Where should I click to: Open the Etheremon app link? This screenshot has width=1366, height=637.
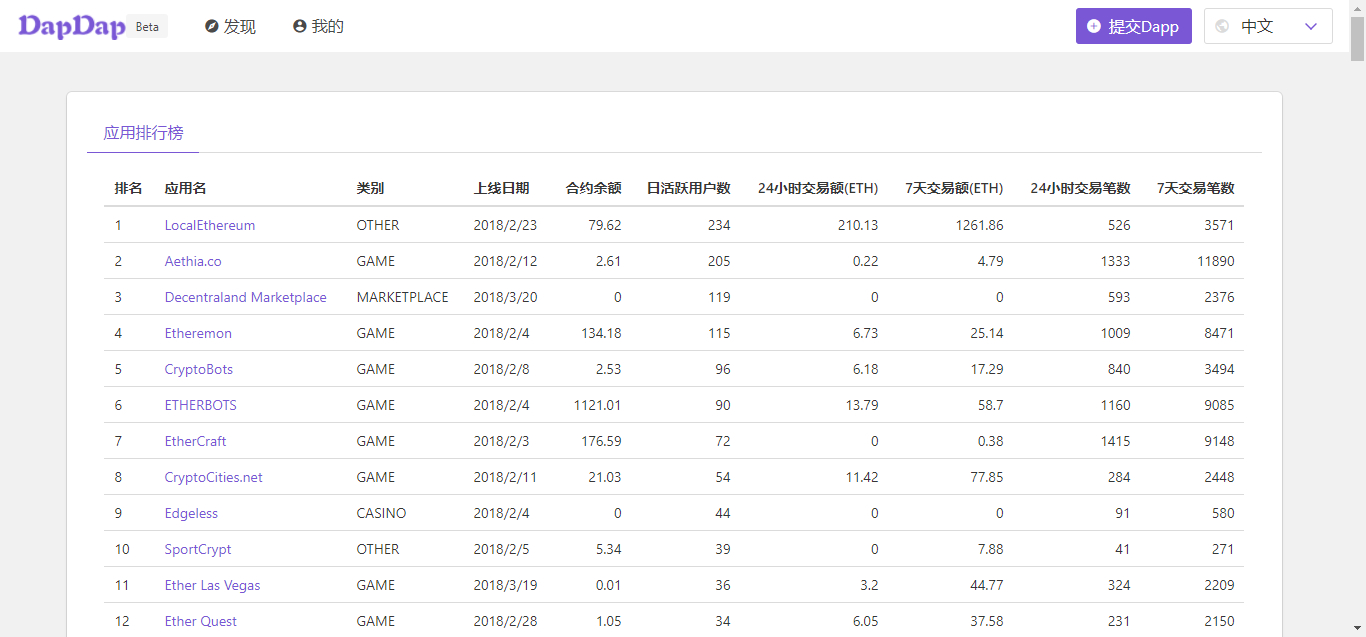[198, 333]
